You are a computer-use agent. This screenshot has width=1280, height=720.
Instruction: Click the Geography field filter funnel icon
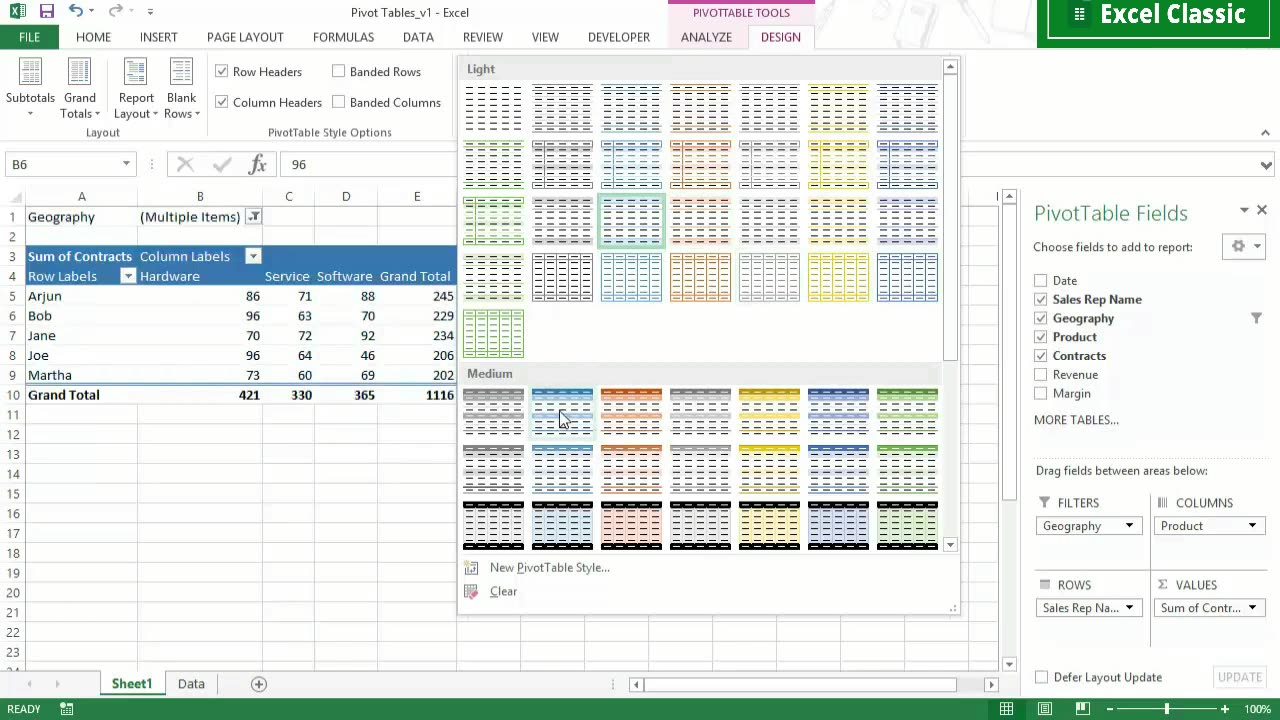click(1256, 318)
